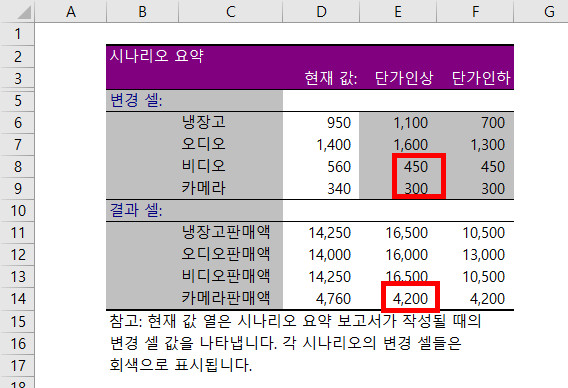Select column E header
Image resolution: width=568 pixels, height=388 pixels.
coord(398,11)
